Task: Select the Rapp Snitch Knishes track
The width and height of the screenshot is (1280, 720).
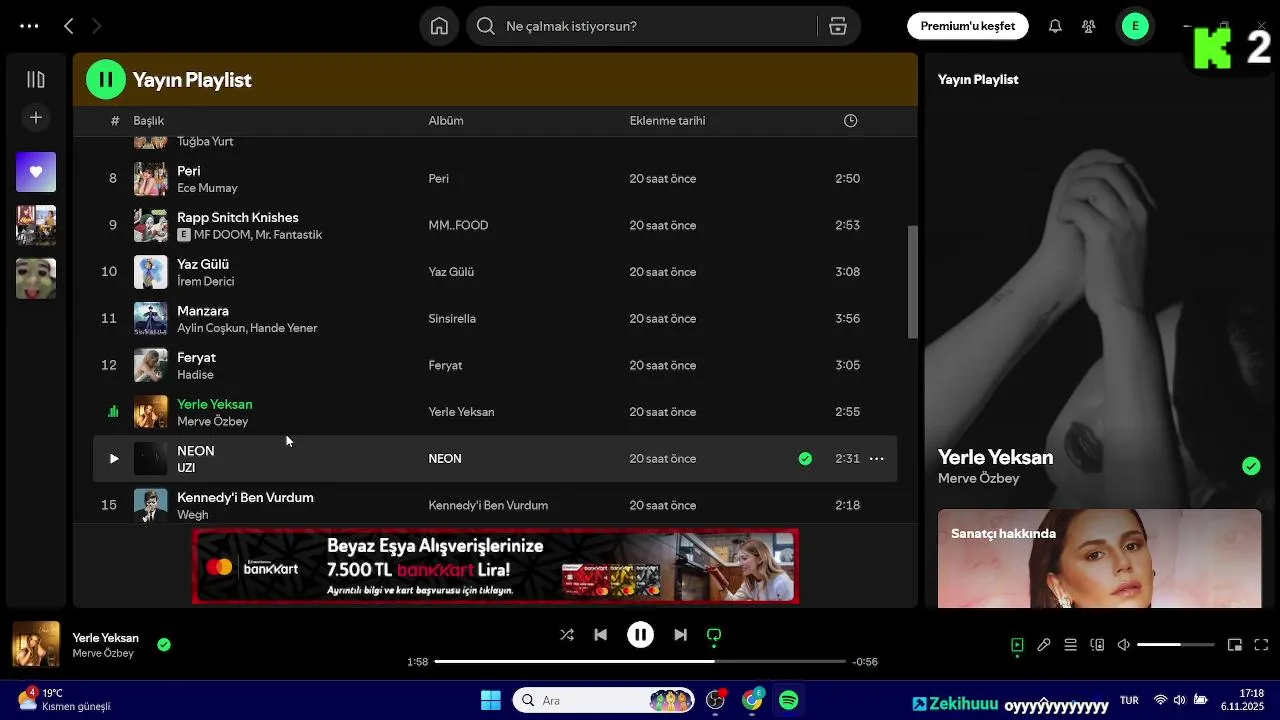Action: 237,218
